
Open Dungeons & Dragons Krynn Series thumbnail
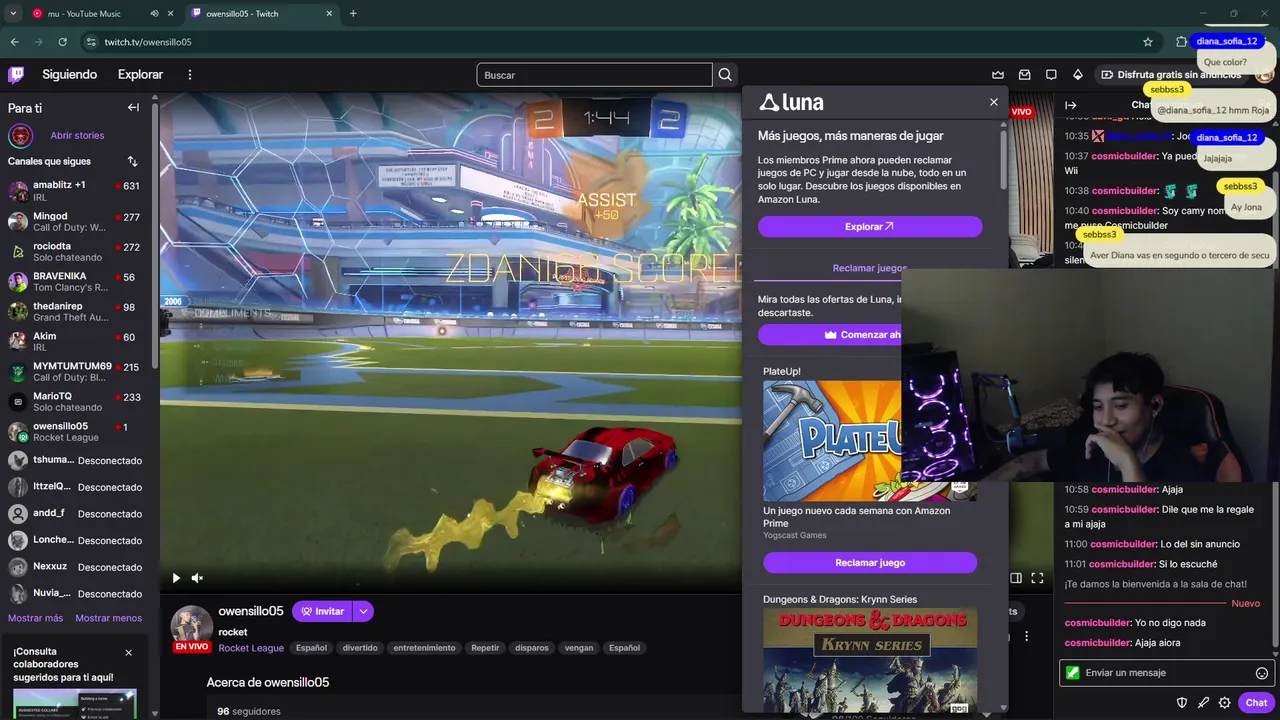coord(869,659)
